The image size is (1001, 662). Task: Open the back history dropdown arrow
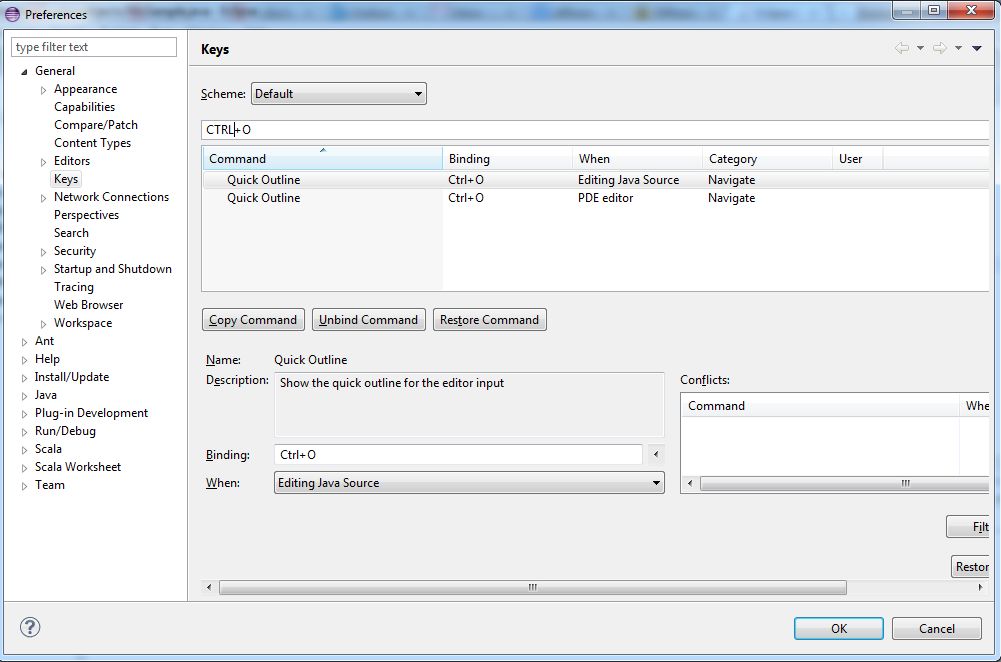pyautogui.click(x=920, y=48)
